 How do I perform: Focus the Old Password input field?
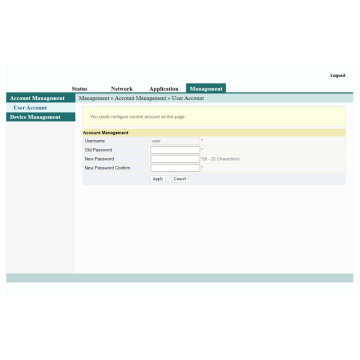pyautogui.click(x=175, y=150)
